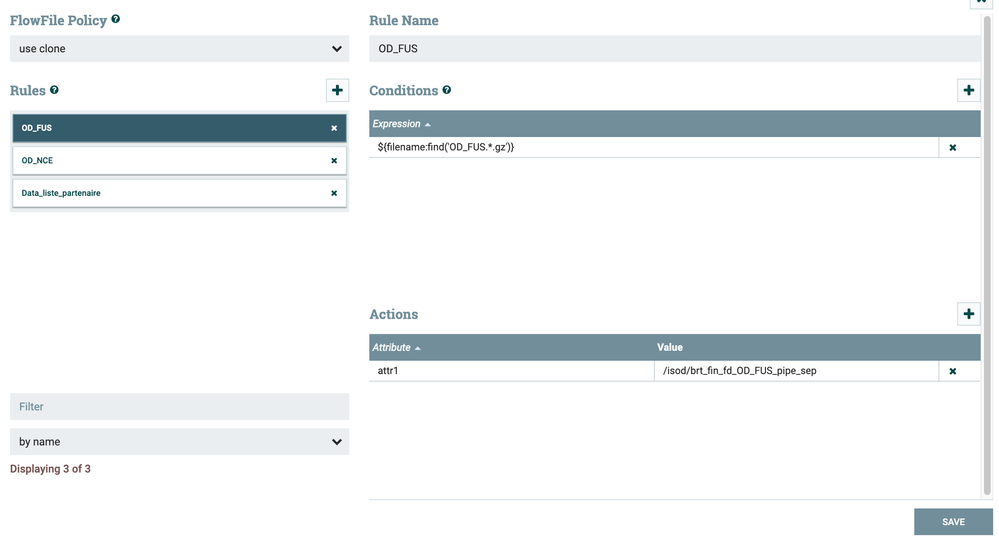This screenshot has height=542, width=999.
Task: Show Rules help question mark icon
Action: (x=54, y=90)
